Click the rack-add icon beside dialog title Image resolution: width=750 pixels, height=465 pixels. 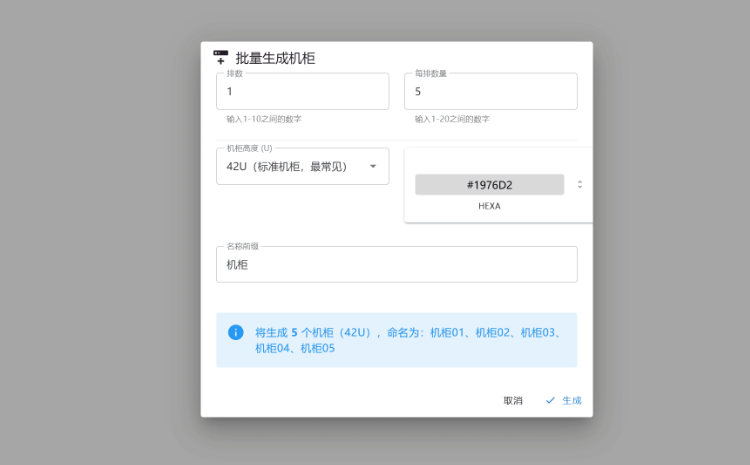pyautogui.click(x=221, y=57)
